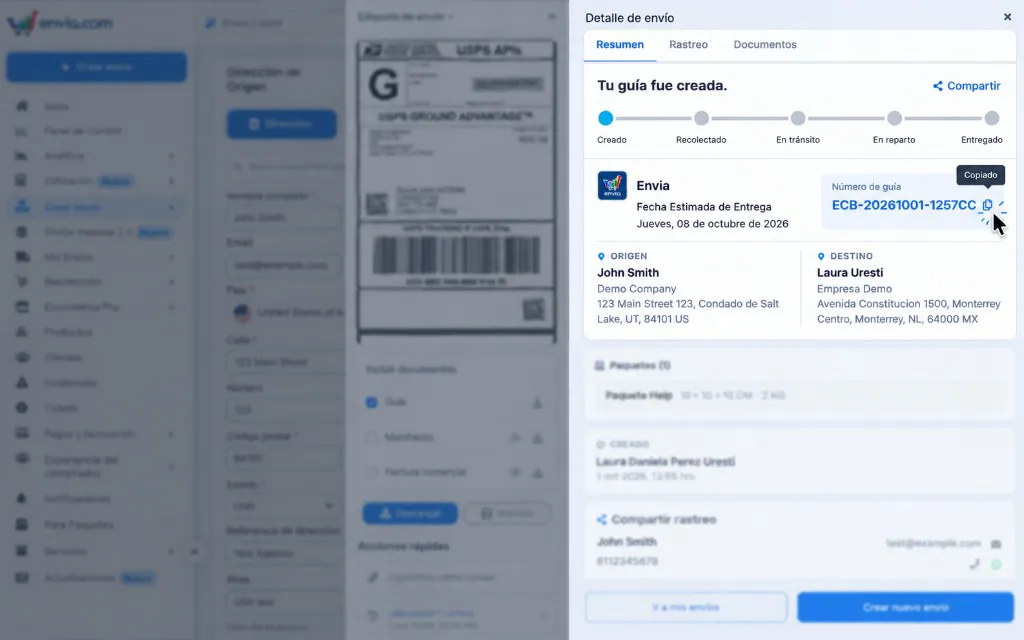Screen dimensions: 1024x640
Task: Open Clientes from its sidebar icon
Action: [x=22, y=357]
